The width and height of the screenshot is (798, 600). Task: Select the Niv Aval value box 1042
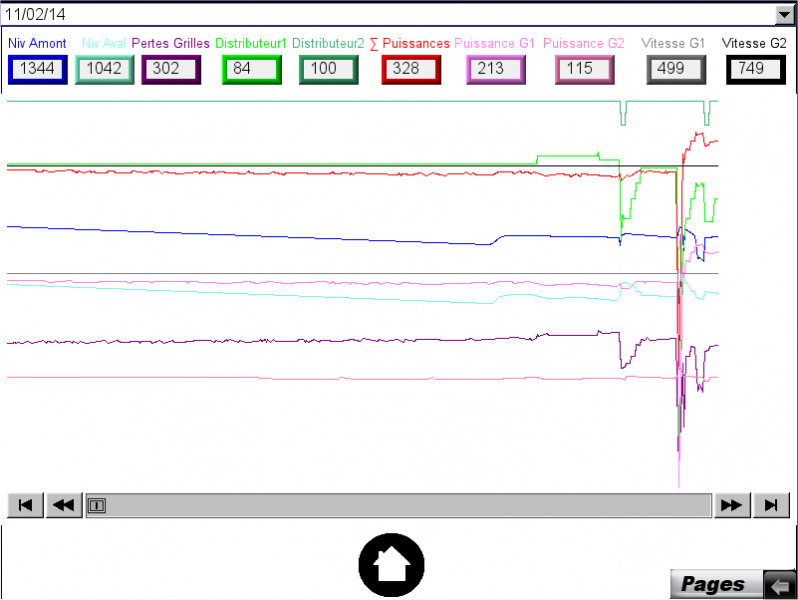point(104,69)
